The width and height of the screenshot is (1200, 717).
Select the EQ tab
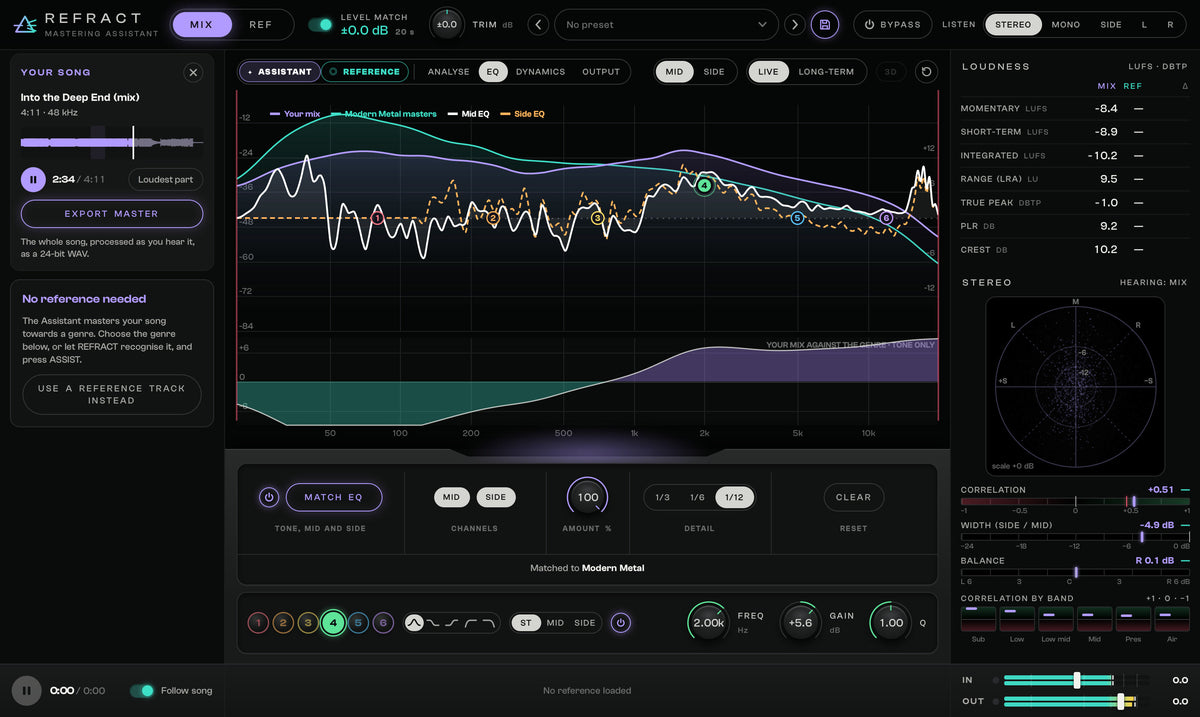tap(492, 72)
